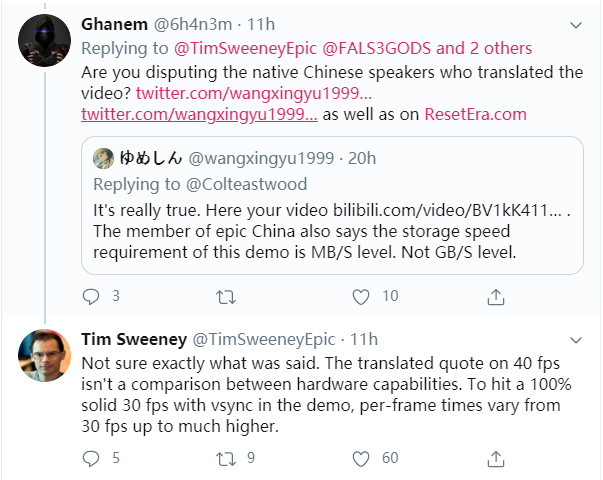Reply to Tim Sweeney's tweet

point(91,457)
